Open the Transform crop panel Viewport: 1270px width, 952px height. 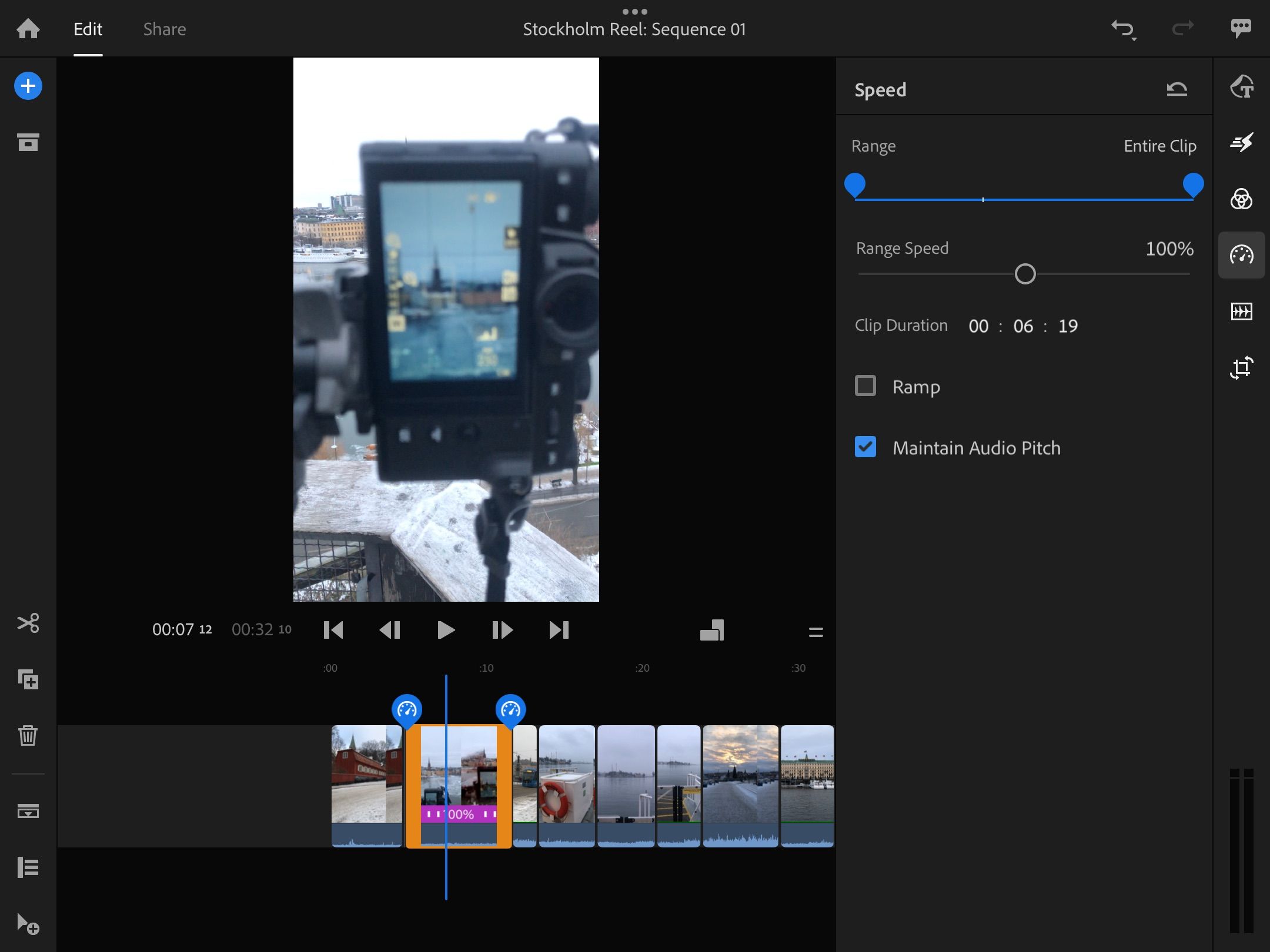[1241, 368]
